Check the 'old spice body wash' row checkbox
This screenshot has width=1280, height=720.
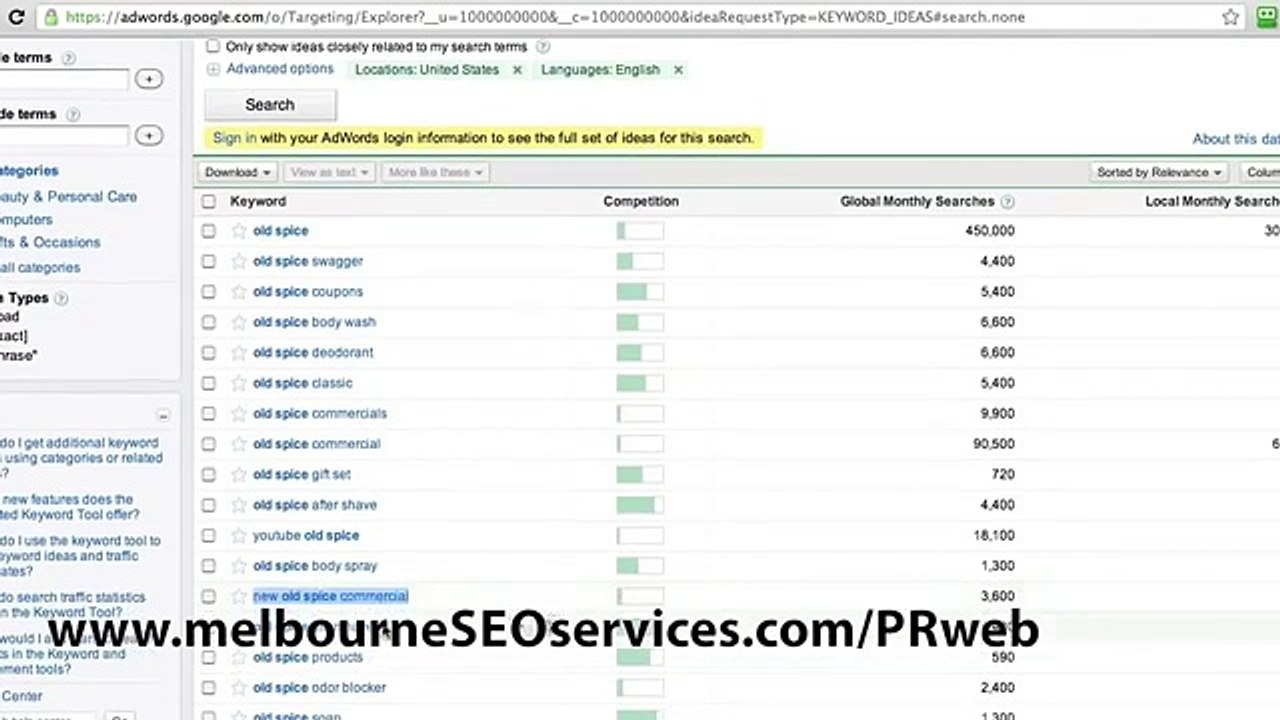pos(208,322)
